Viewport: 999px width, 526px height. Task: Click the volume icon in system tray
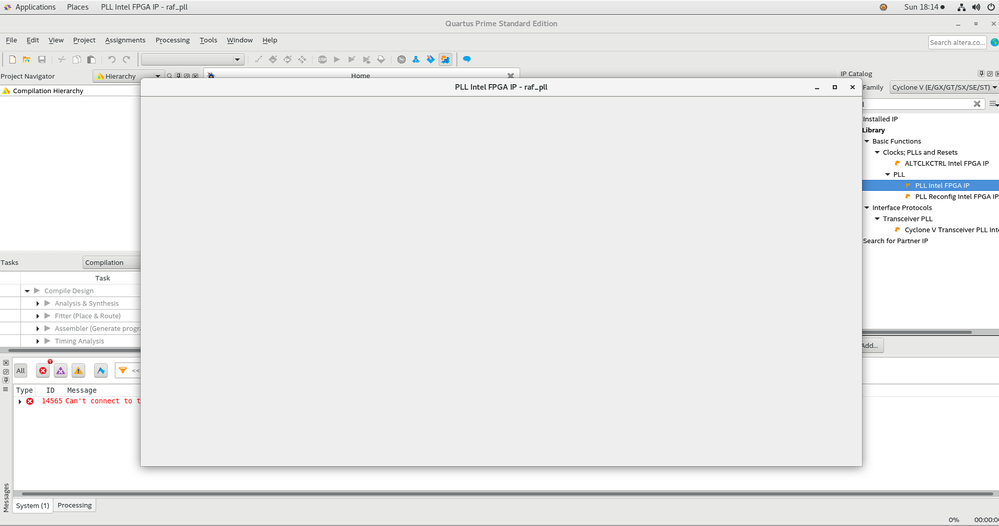(976, 7)
